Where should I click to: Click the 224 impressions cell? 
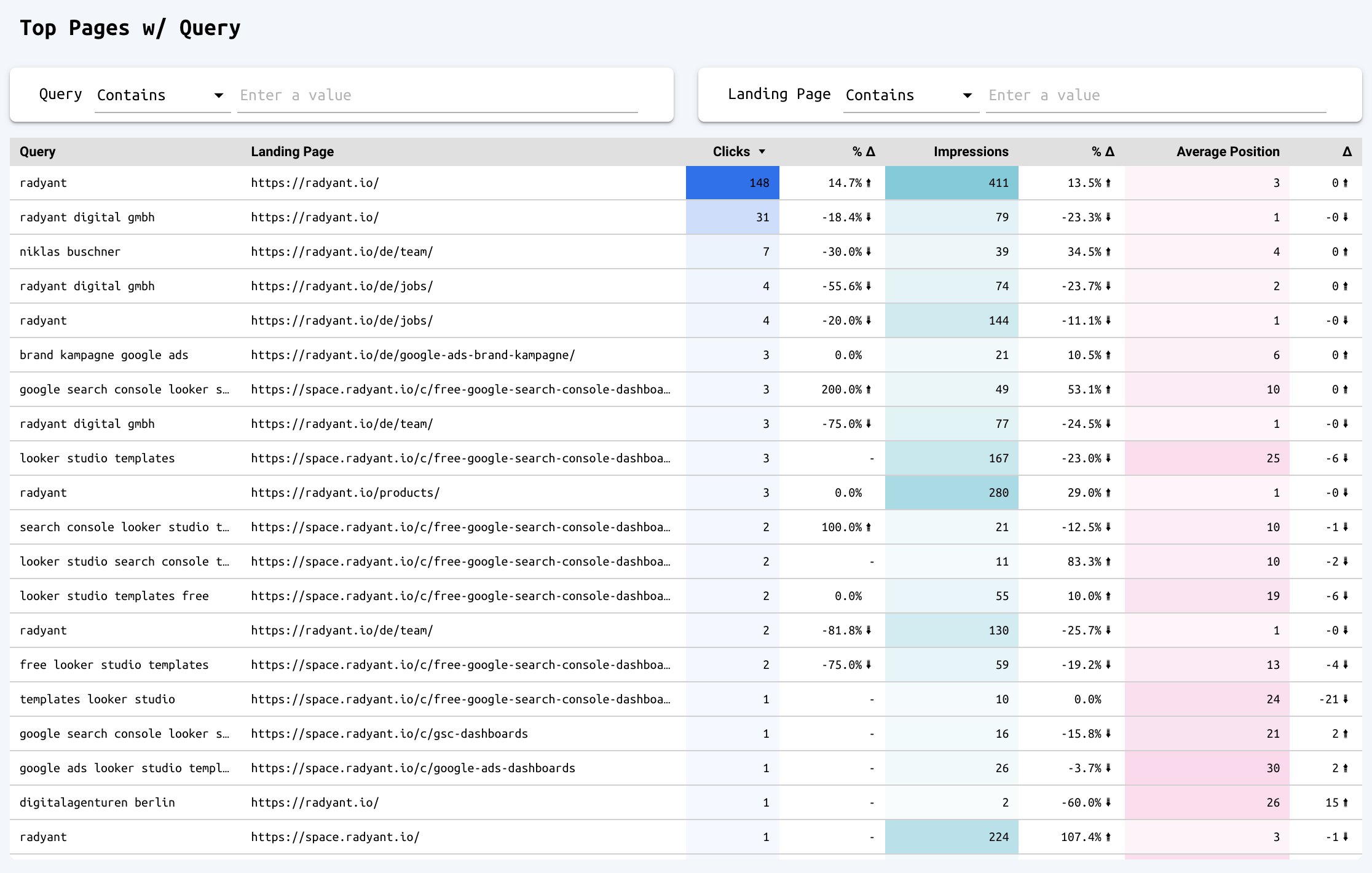point(952,837)
